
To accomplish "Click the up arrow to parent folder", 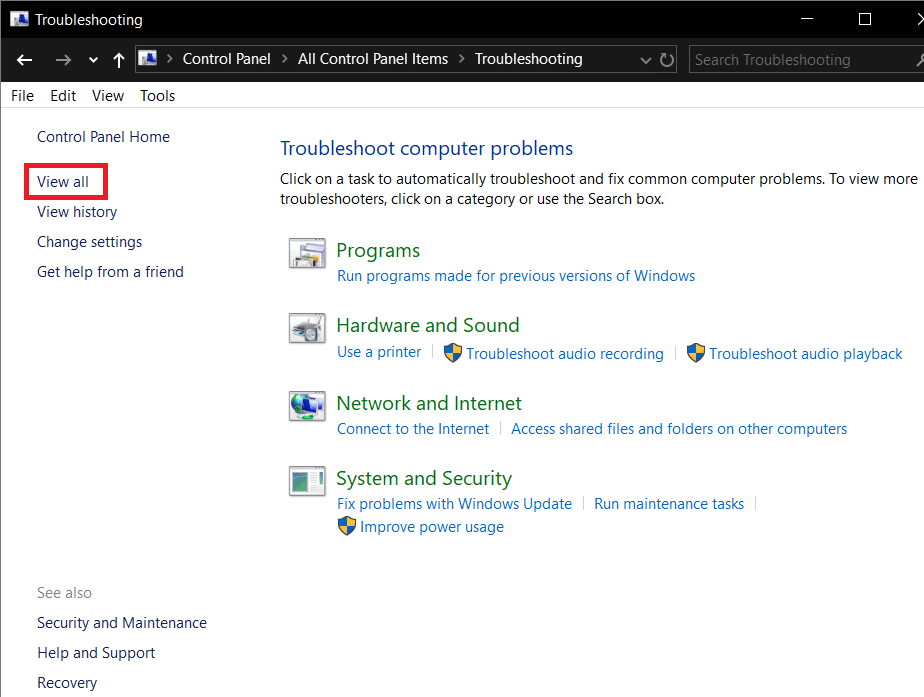I will (x=119, y=60).
